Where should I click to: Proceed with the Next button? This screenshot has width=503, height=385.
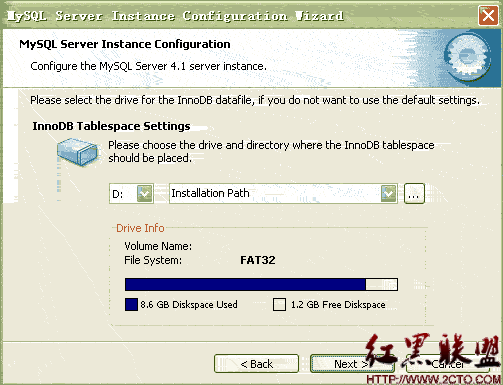tap(352, 364)
